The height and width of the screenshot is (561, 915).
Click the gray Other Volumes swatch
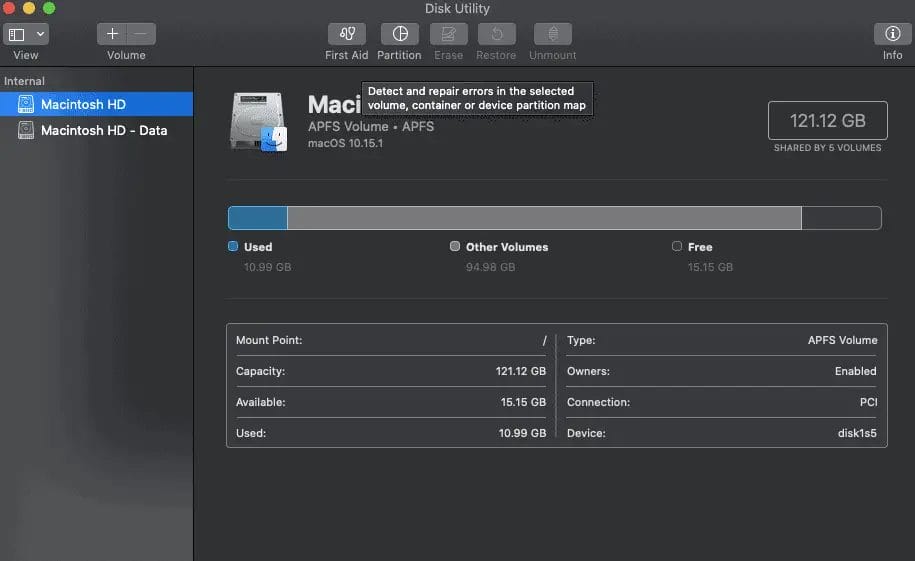(x=455, y=246)
